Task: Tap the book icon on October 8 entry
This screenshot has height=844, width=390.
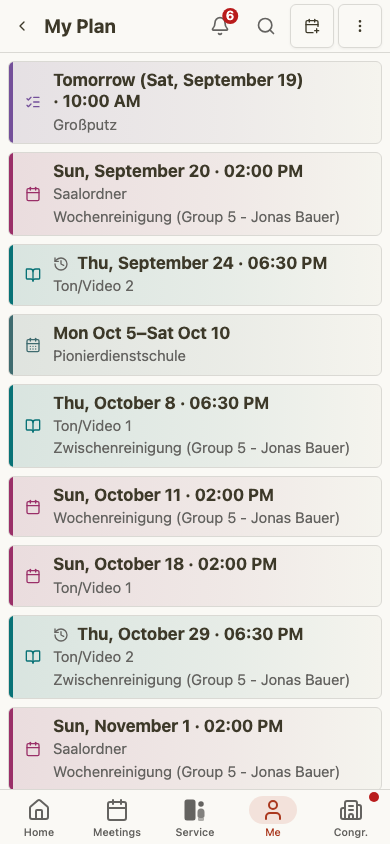Action: pyautogui.click(x=33, y=426)
